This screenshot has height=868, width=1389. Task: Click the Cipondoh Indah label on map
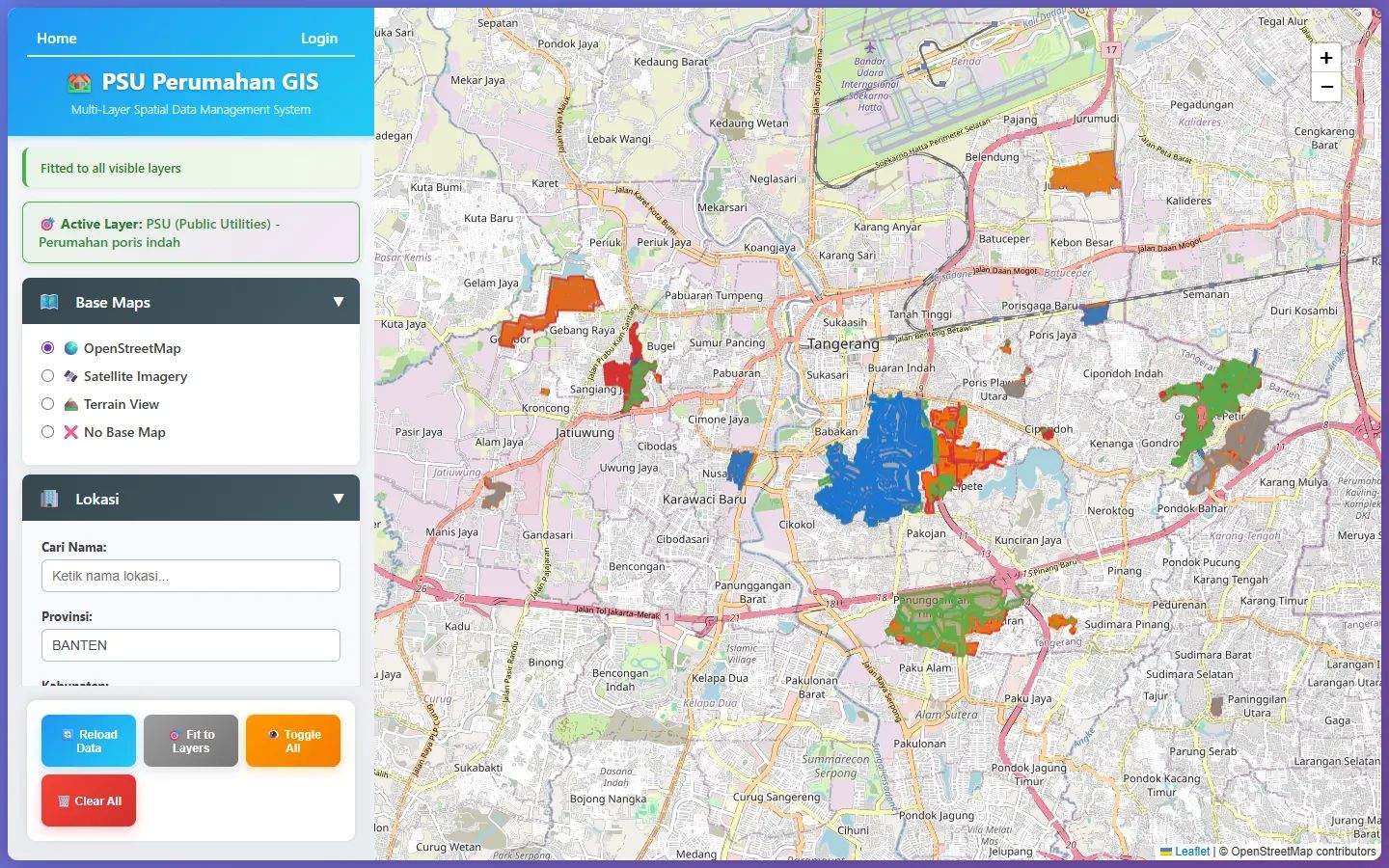click(x=1123, y=374)
